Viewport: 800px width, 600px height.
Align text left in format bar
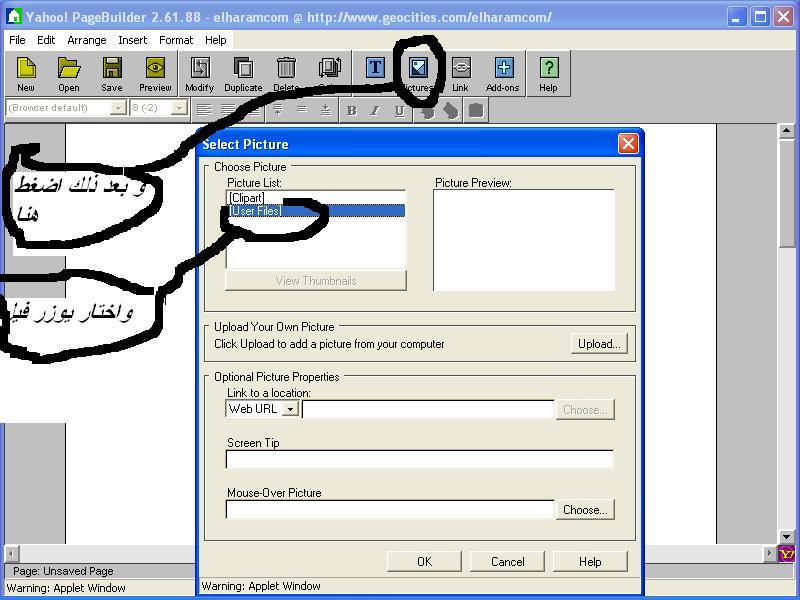click(x=204, y=110)
